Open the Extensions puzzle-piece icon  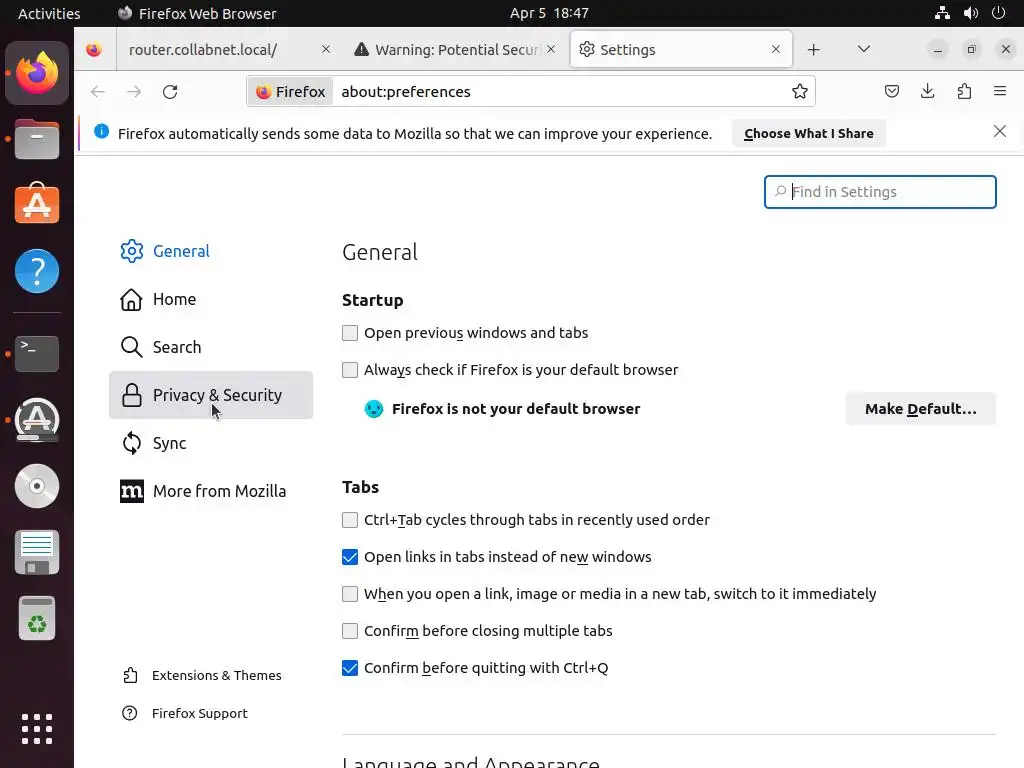[964, 92]
